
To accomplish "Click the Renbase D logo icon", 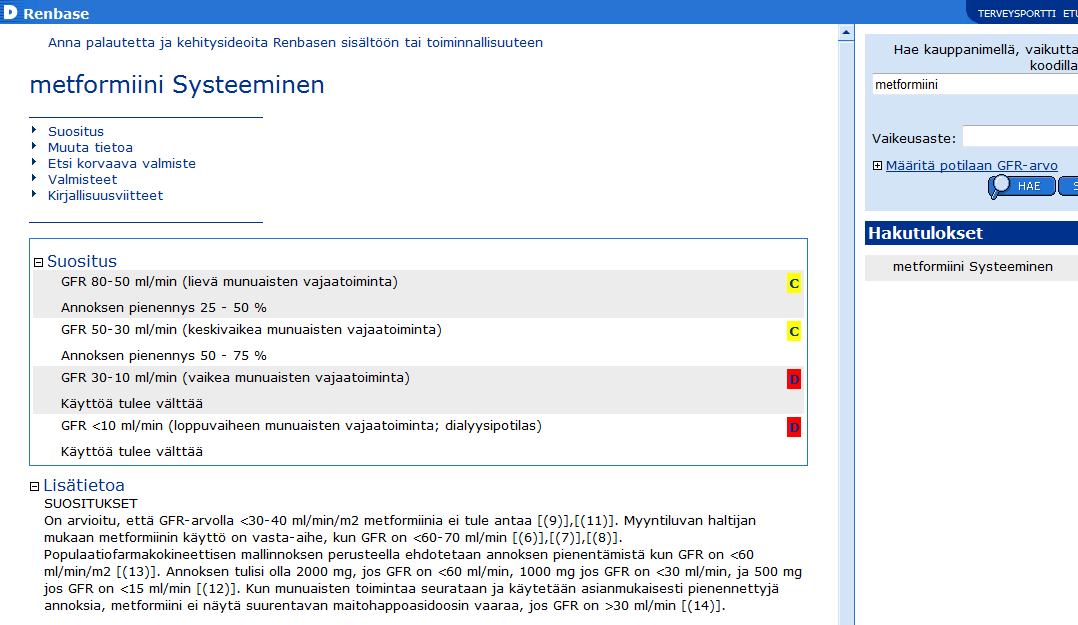I will (x=9, y=12).
